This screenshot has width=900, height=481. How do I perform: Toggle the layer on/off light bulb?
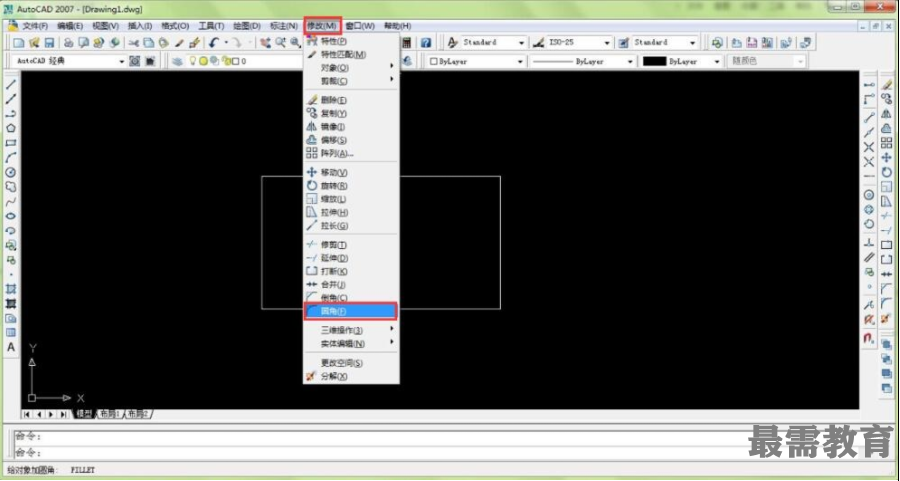pos(193,61)
